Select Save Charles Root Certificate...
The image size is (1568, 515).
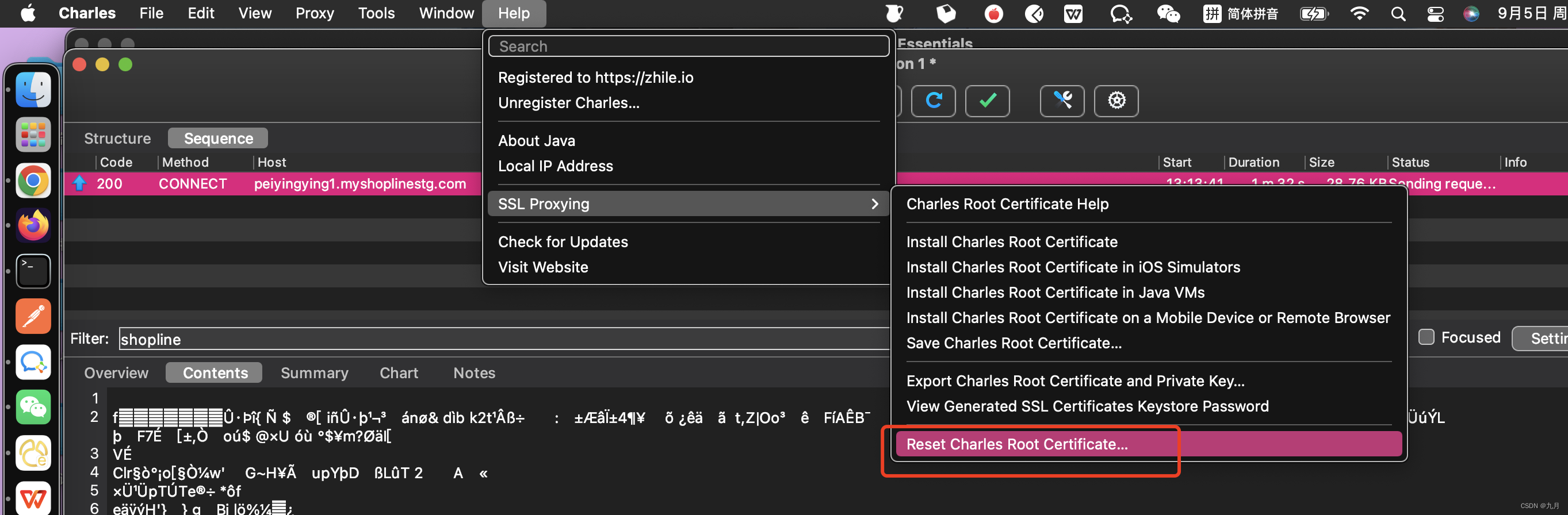(x=1149, y=343)
